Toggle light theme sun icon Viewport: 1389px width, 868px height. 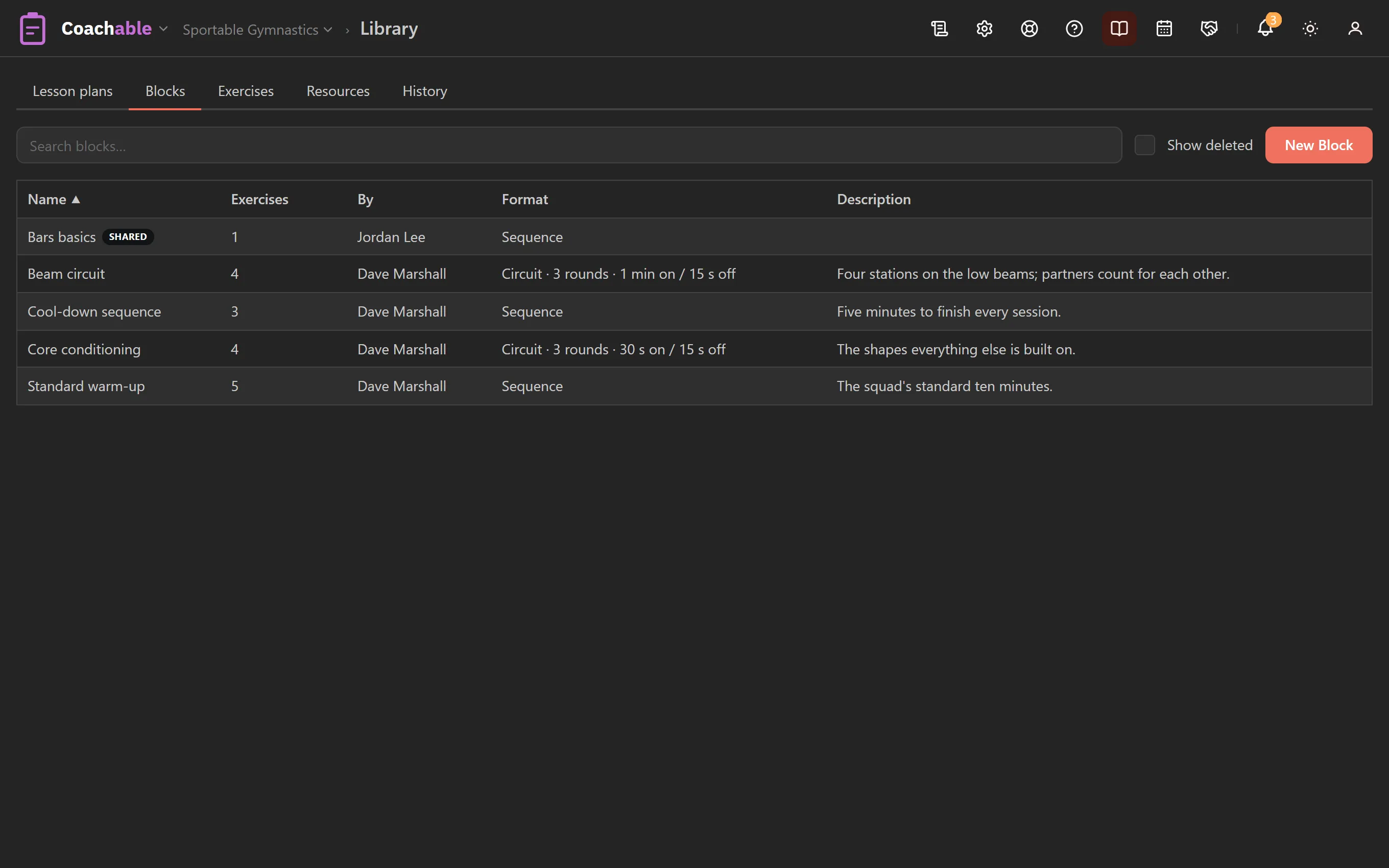click(1310, 28)
